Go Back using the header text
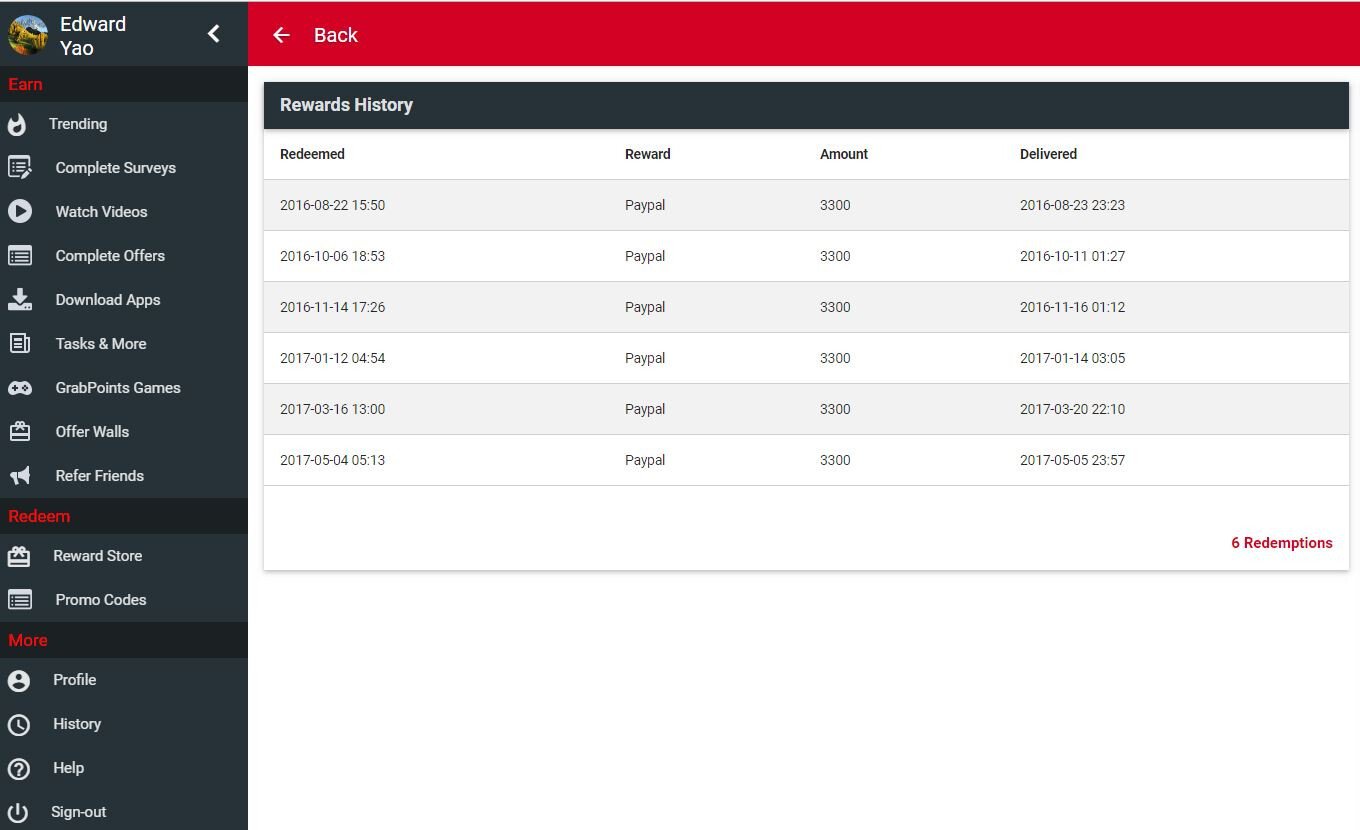Image resolution: width=1360 pixels, height=830 pixels. (335, 35)
